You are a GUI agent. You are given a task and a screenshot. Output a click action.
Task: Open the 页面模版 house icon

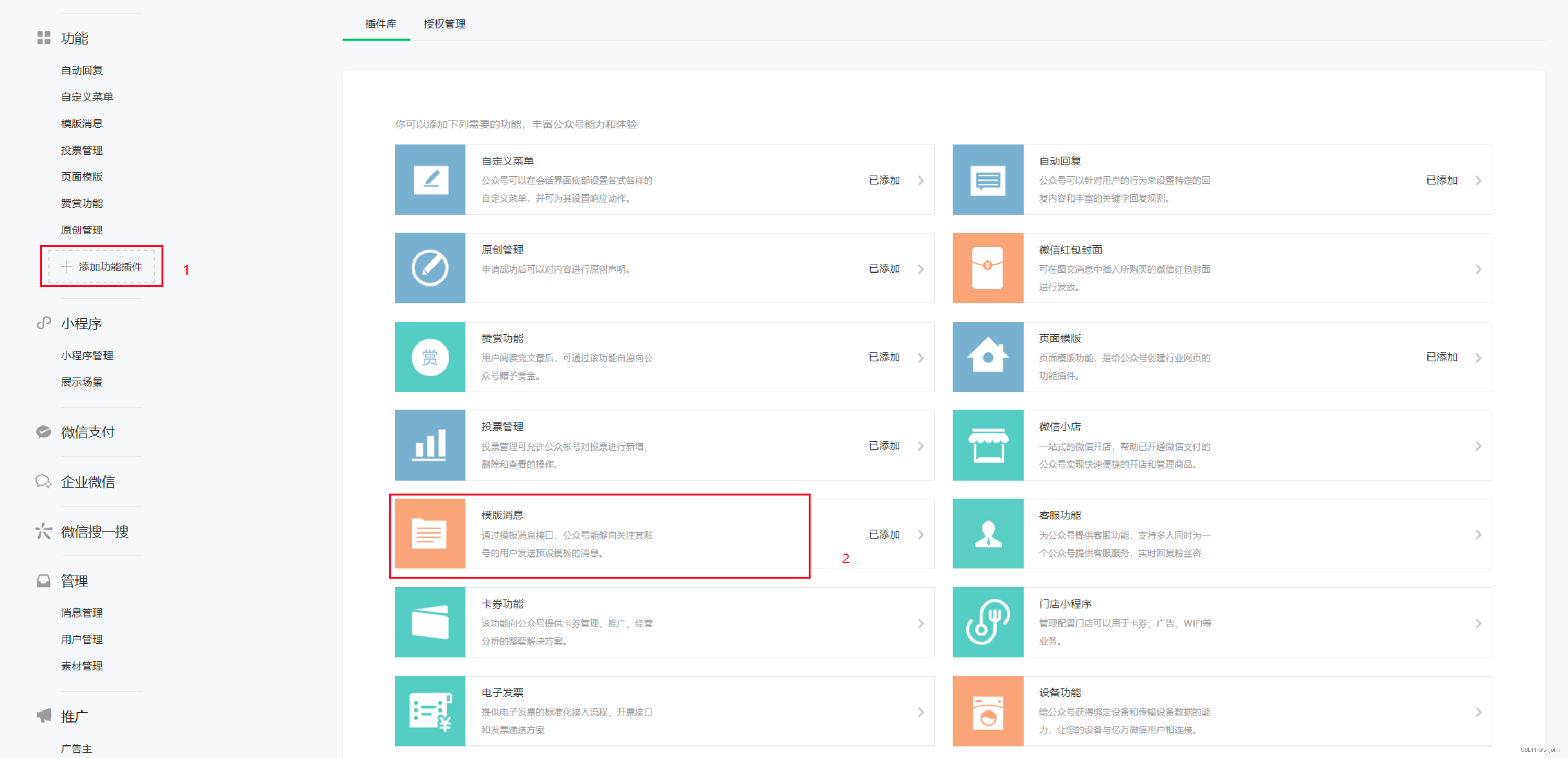click(987, 357)
